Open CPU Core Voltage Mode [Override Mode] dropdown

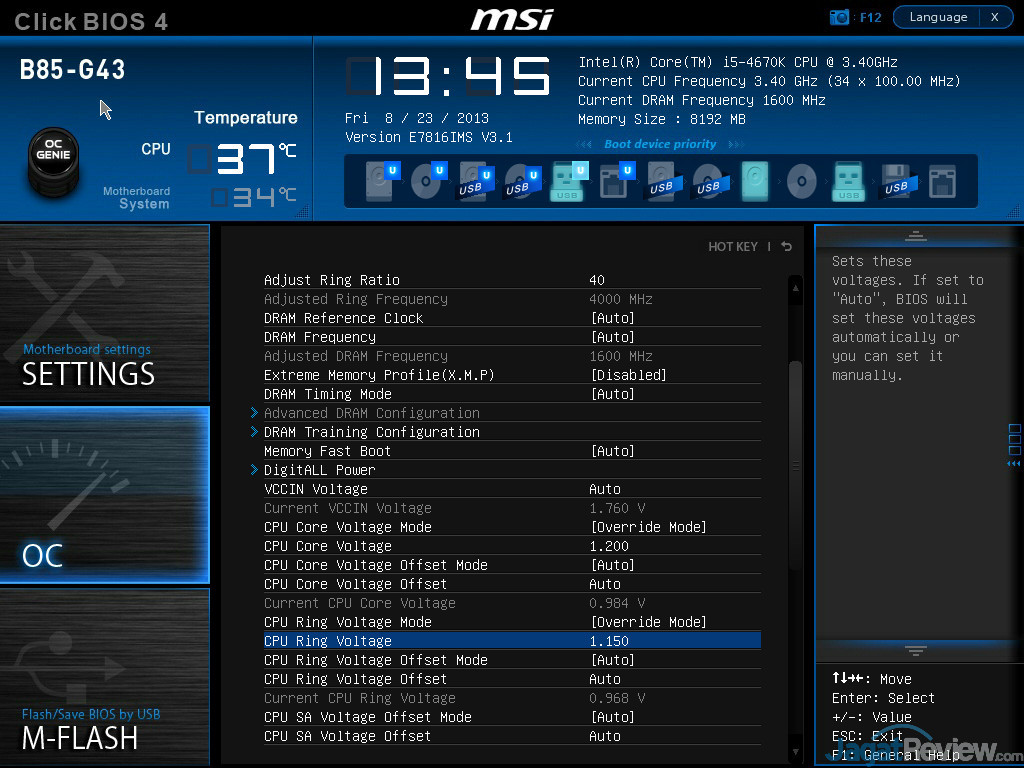[648, 527]
